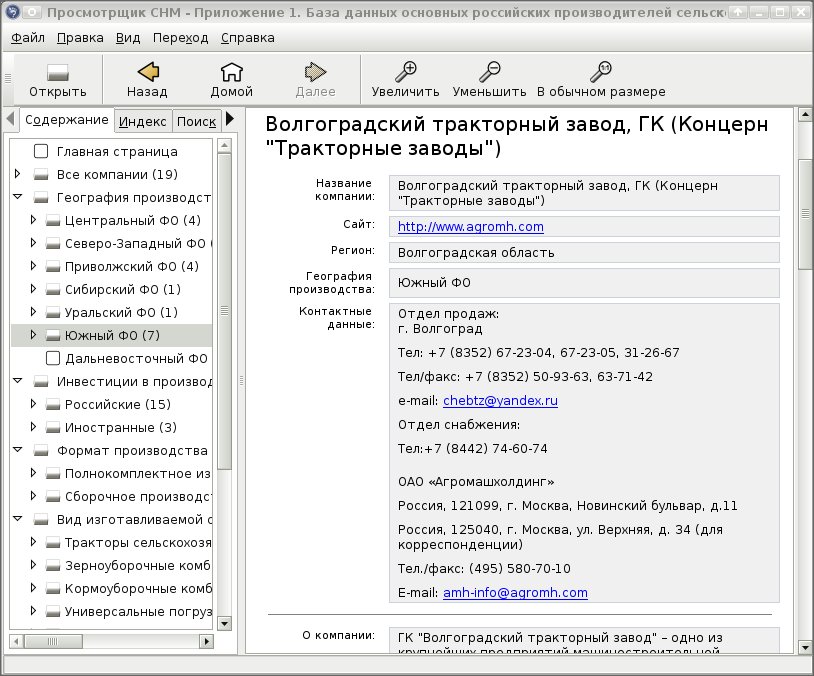Image resolution: width=814 pixels, height=676 pixels.
Task: Expand Тракторы сельскохозяйственные node
Action: [33, 542]
